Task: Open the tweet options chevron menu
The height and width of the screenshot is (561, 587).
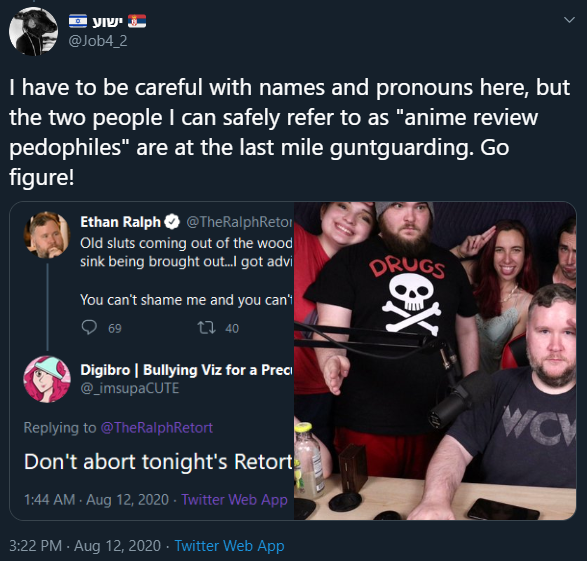Action: (x=569, y=20)
